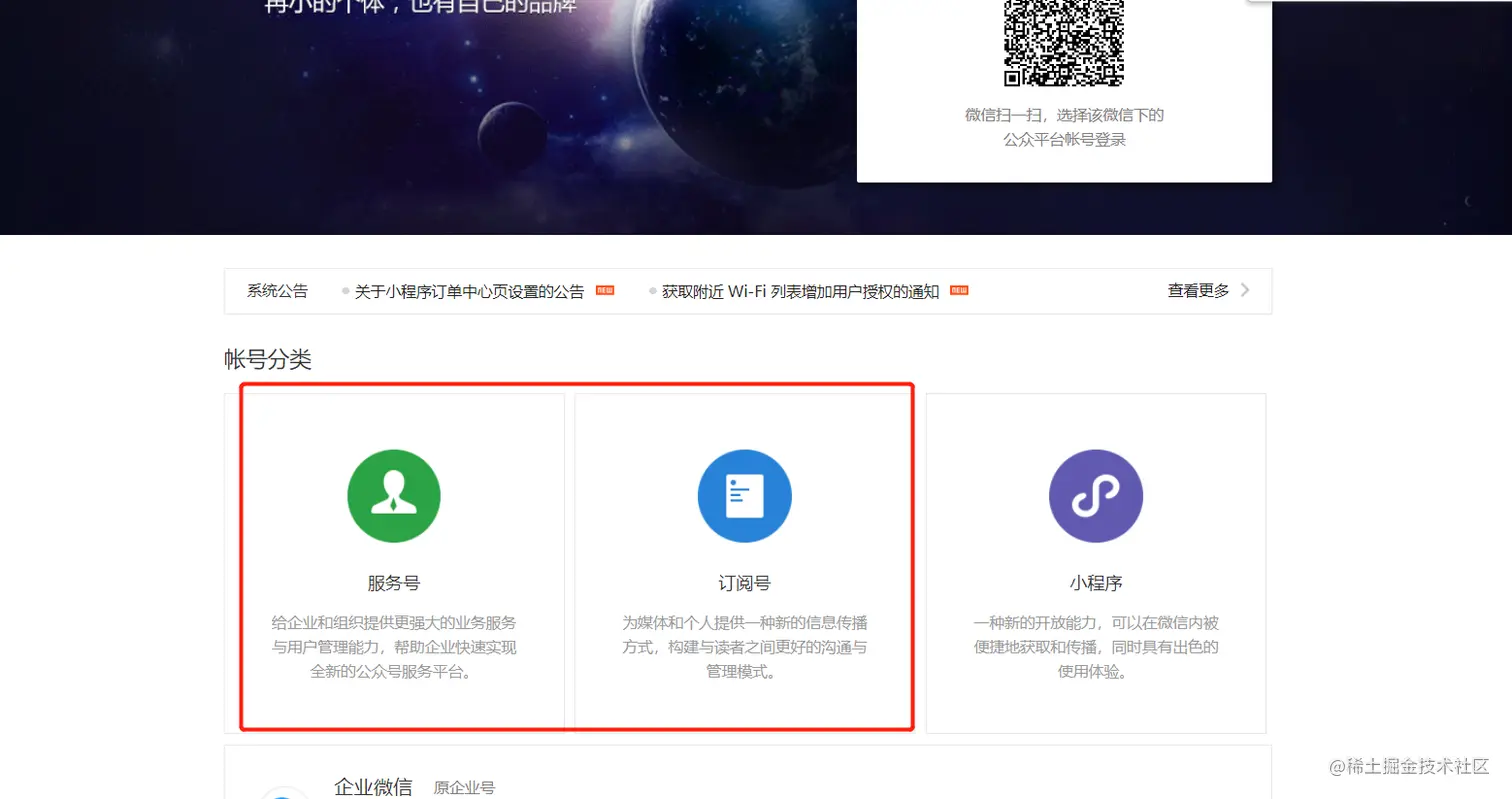The image size is (1512, 799).
Task: Click the 订阅号 description starting 为媒体和个人
Action: pos(745,647)
